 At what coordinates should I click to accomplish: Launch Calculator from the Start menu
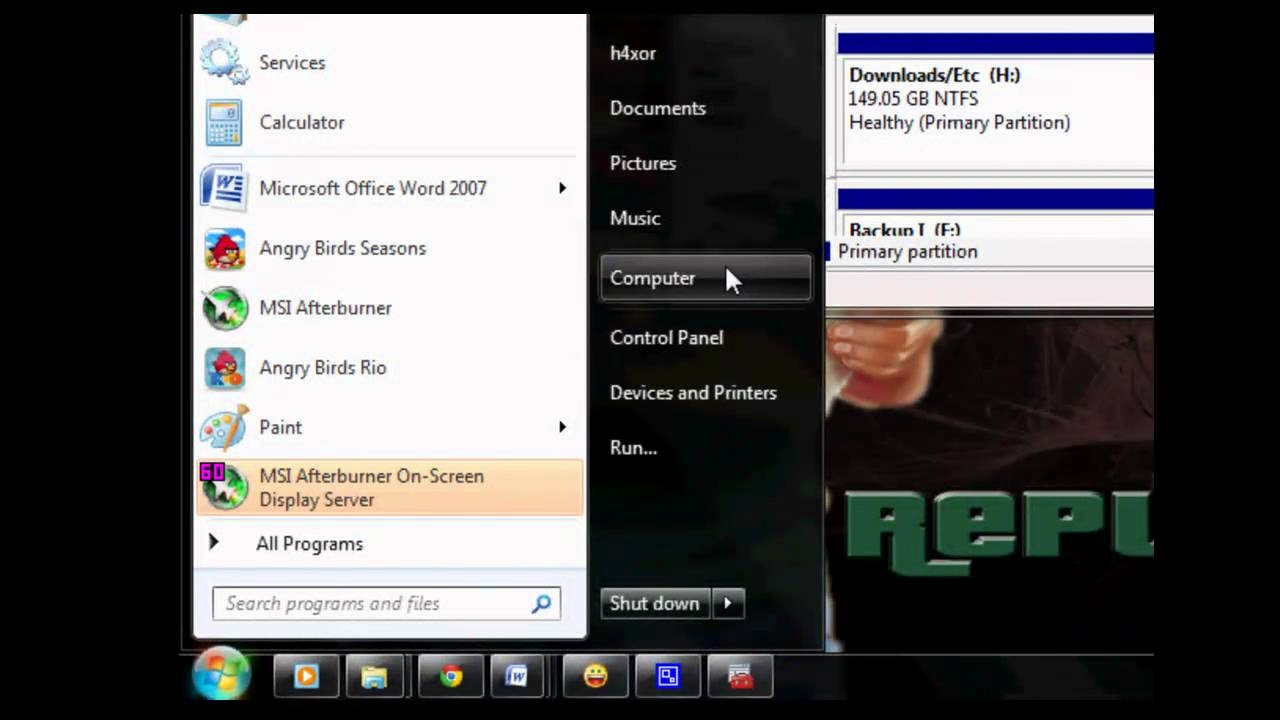point(390,122)
